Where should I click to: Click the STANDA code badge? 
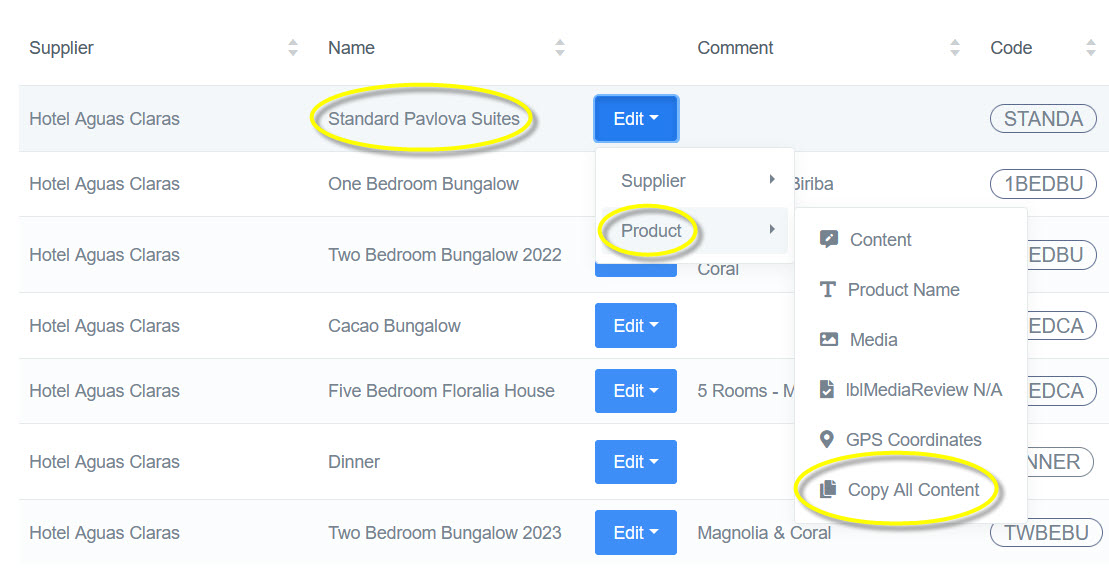click(1043, 119)
